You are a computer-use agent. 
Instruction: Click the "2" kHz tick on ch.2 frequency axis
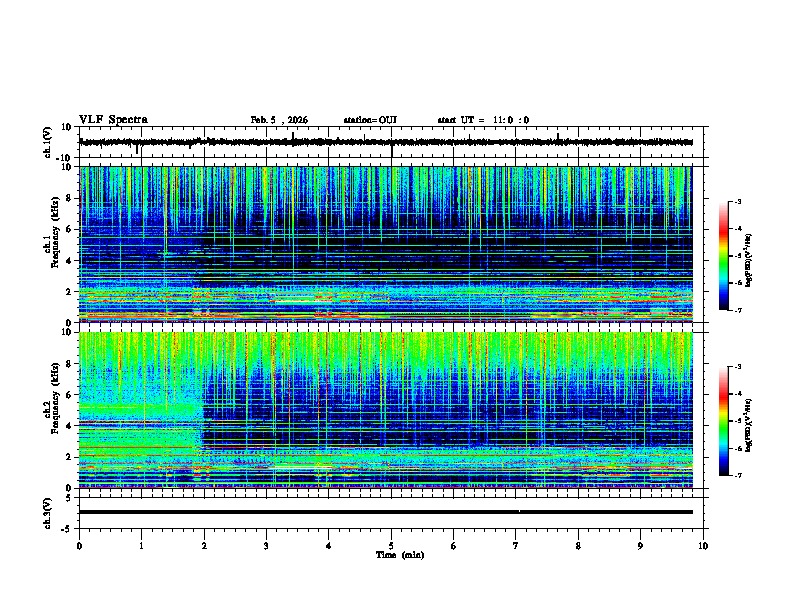pos(69,457)
